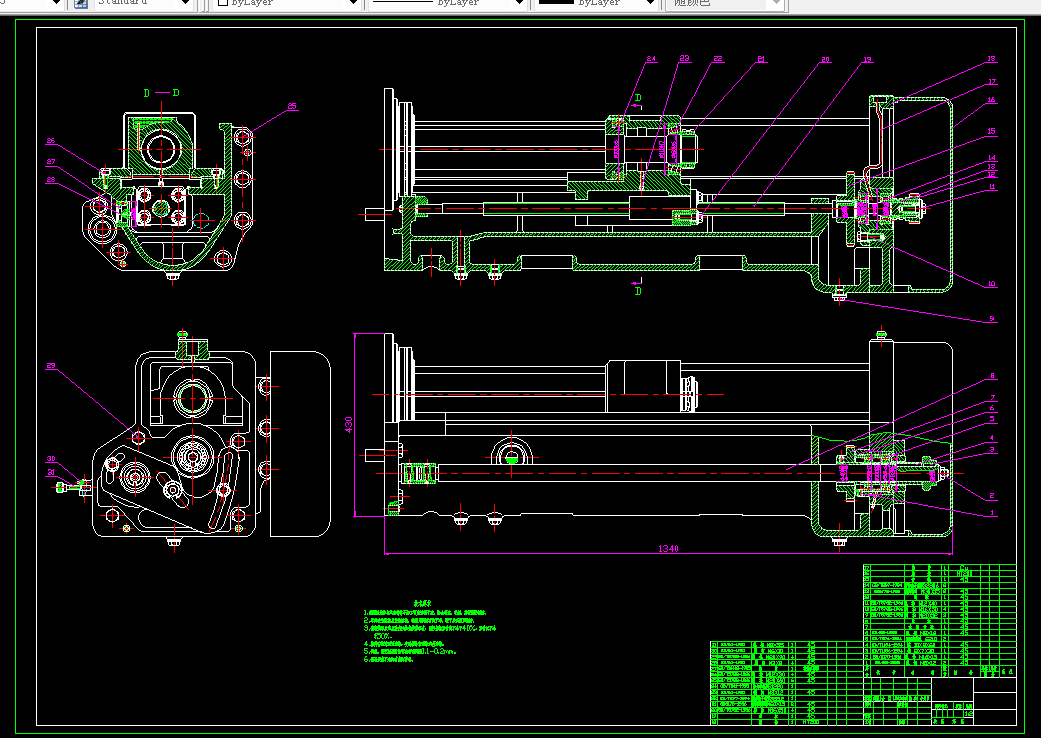Viewport: 1041px width, 738px height.
Task: Click the D—D section title above top-left view
Action: point(161,93)
